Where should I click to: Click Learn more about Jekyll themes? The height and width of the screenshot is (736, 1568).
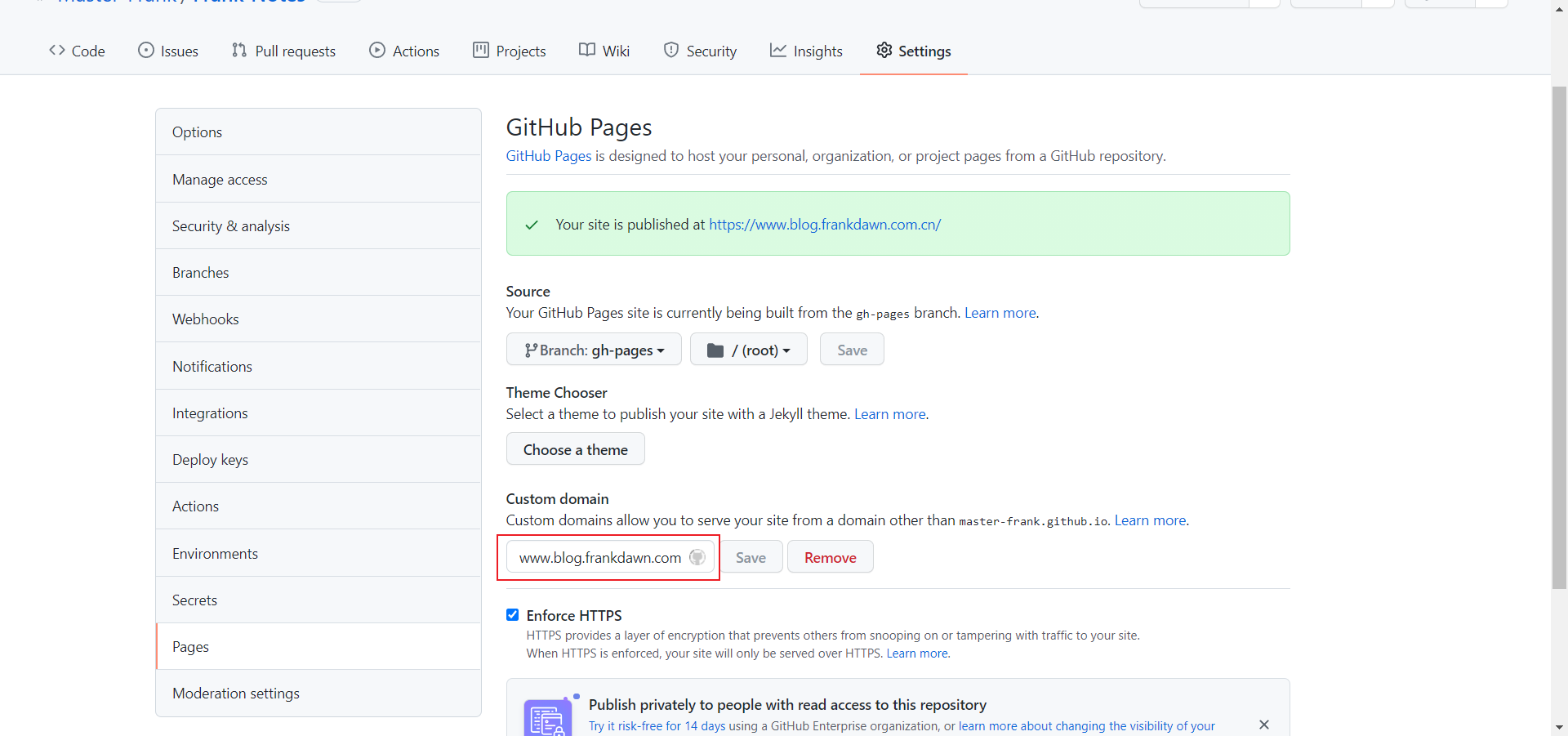[890, 414]
